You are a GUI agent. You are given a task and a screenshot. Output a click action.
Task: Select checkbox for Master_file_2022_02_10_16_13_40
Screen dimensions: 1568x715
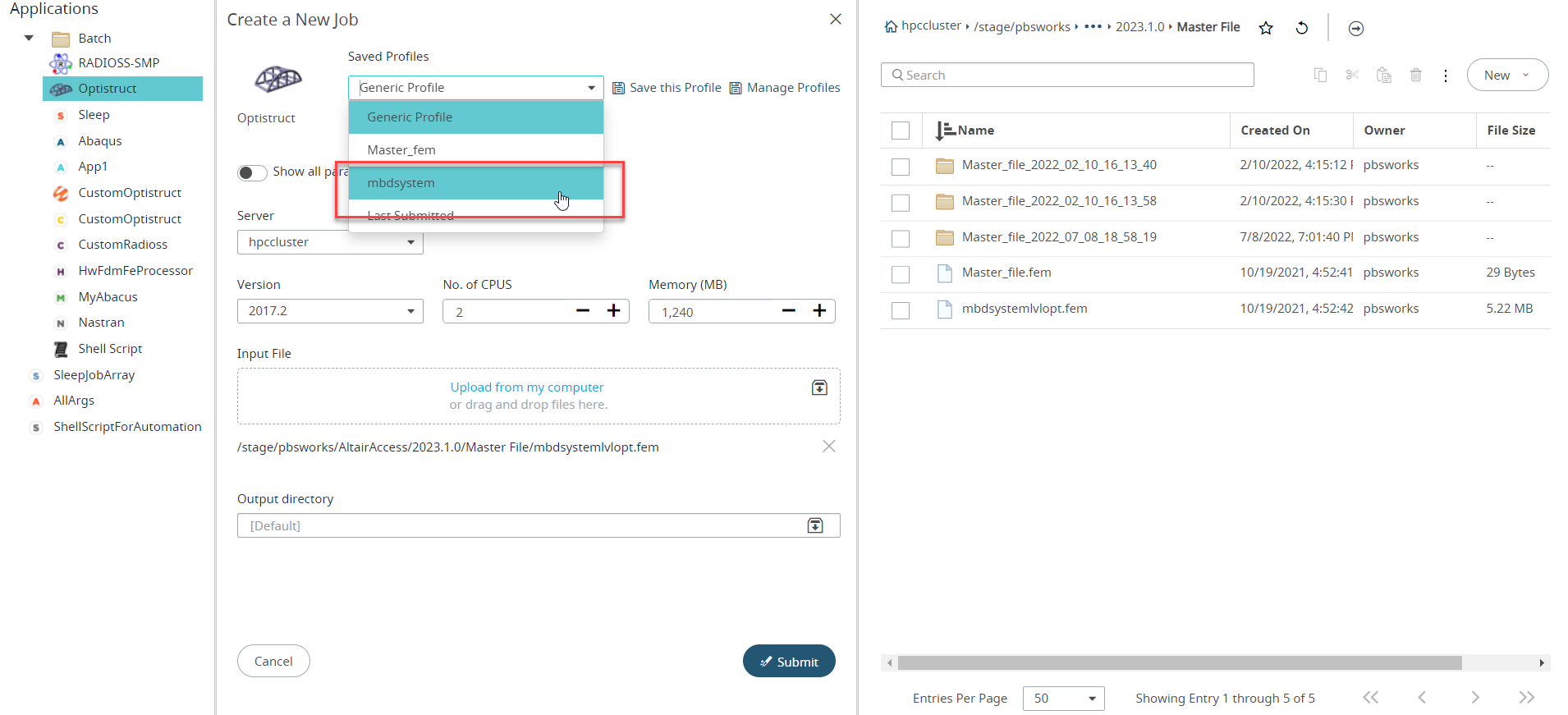(901, 167)
